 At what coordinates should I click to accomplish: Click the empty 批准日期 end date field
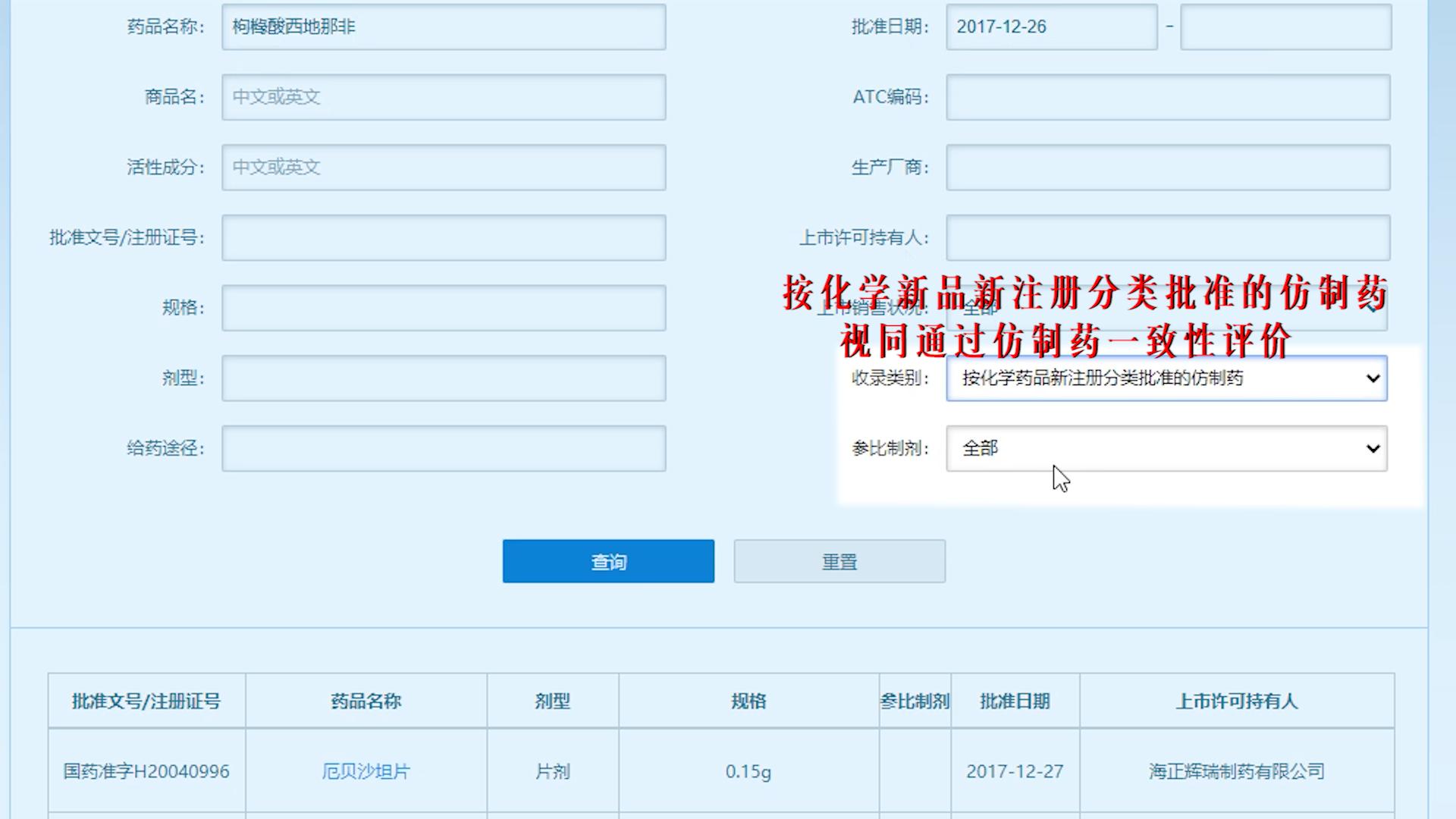tap(1285, 27)
